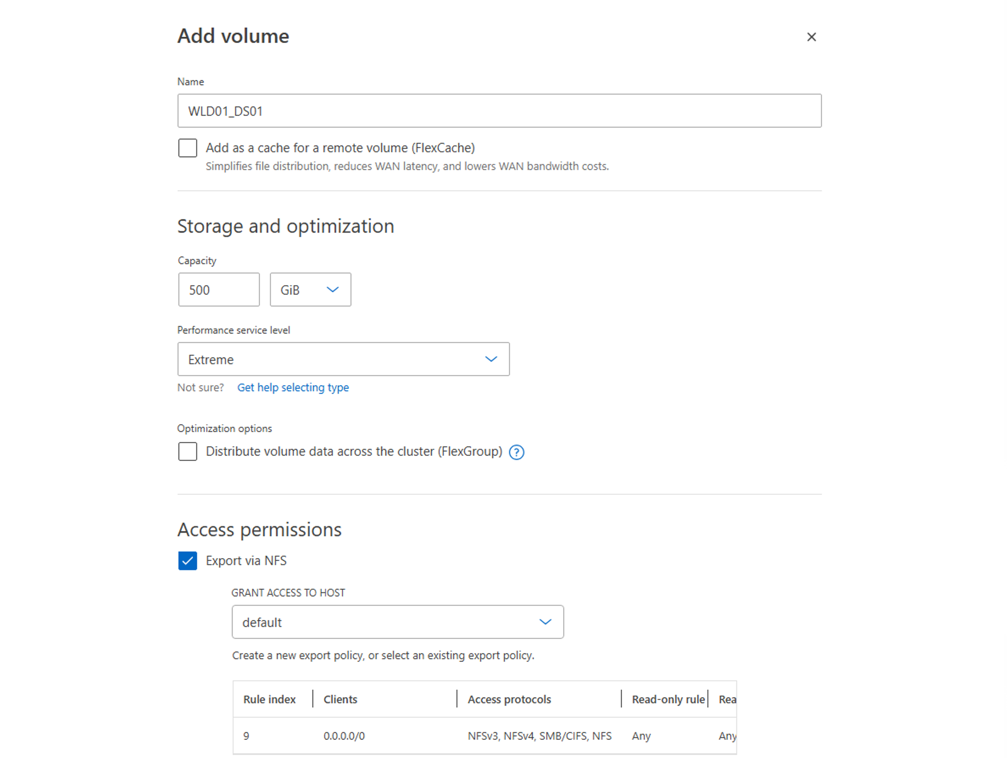Click the volume Name input field
This screenshot has width=1008, height=758.
tap(499, 111)
